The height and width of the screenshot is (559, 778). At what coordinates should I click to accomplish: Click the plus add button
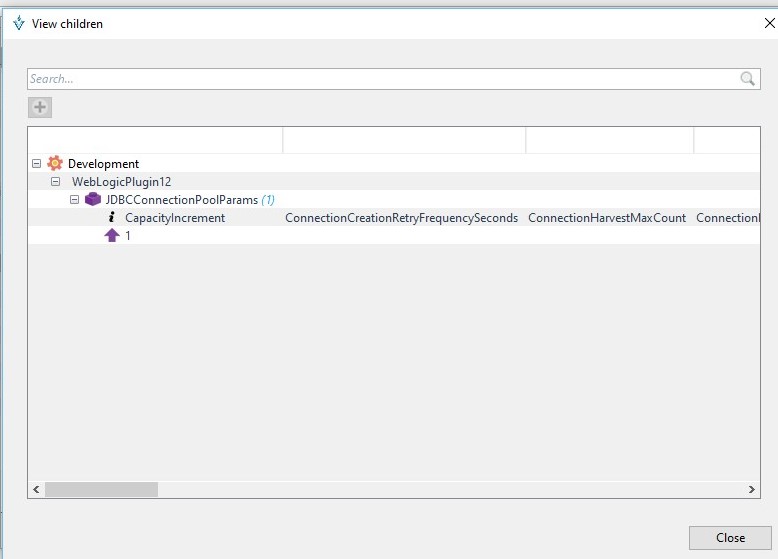pos(40,107)
